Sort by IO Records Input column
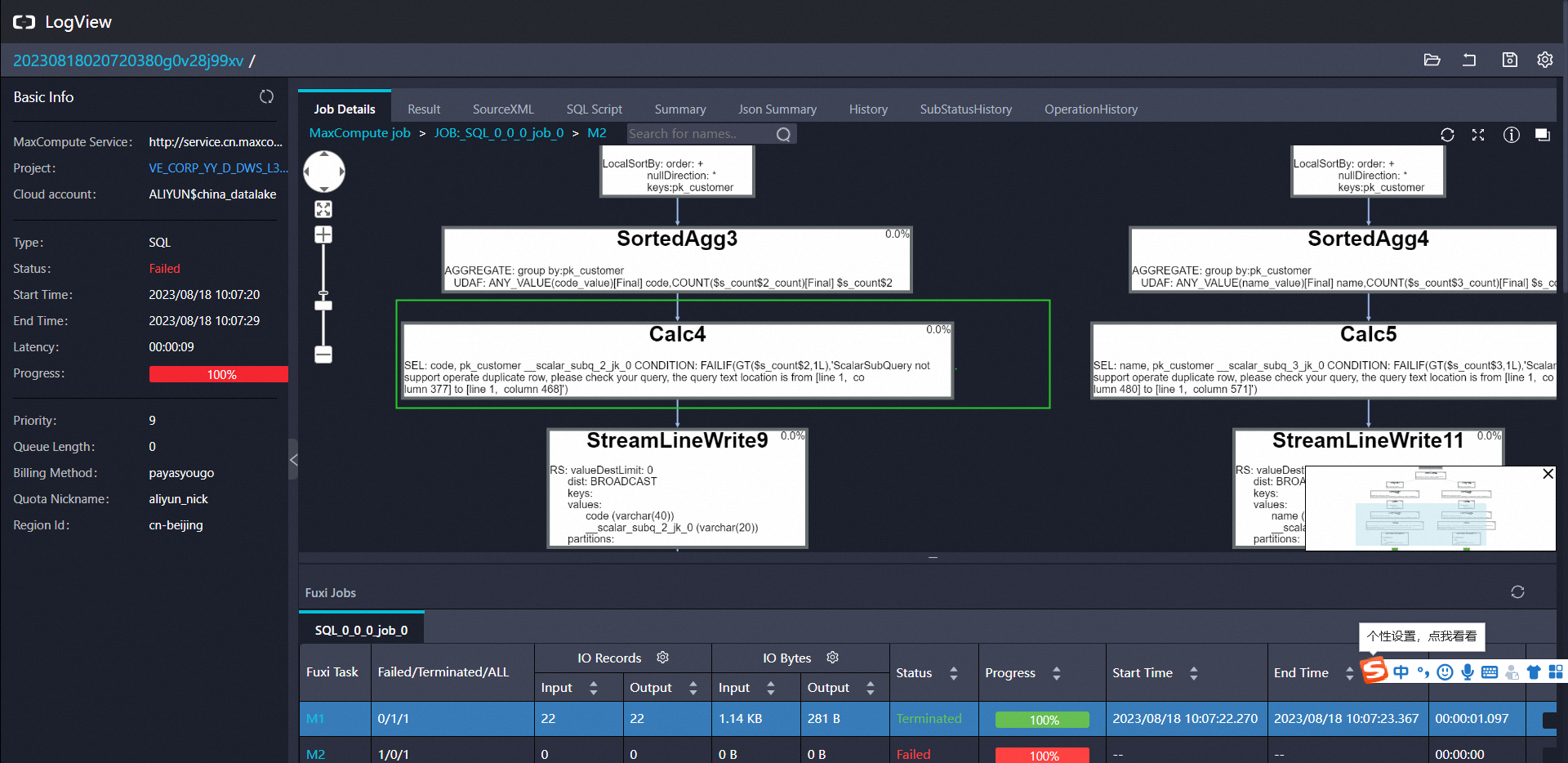The height and width of the screenshot is (763, 1568). 594,688
